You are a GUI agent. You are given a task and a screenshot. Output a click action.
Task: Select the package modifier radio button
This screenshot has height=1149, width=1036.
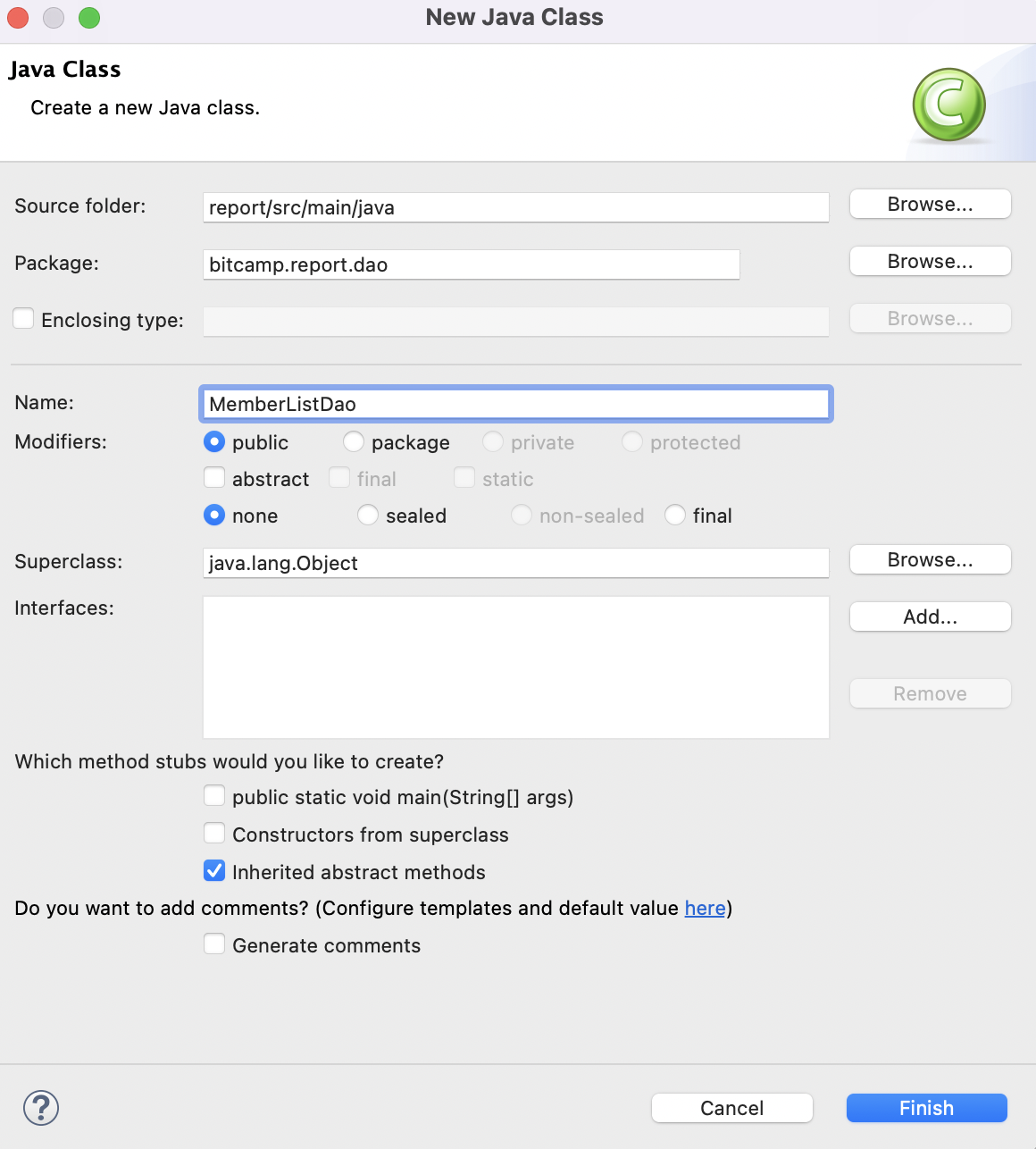pos(354,442)
